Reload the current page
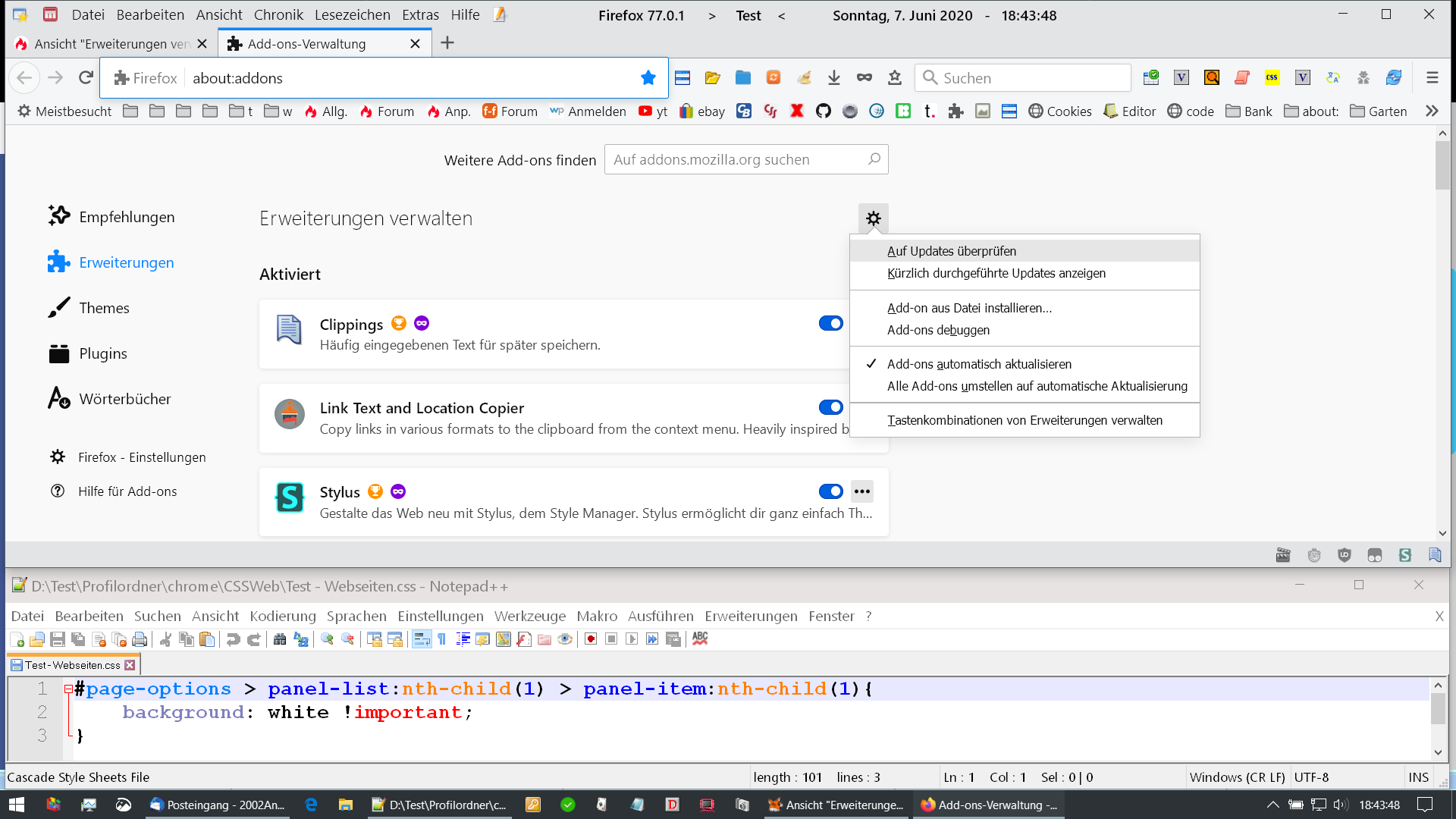 pos(86,77)
